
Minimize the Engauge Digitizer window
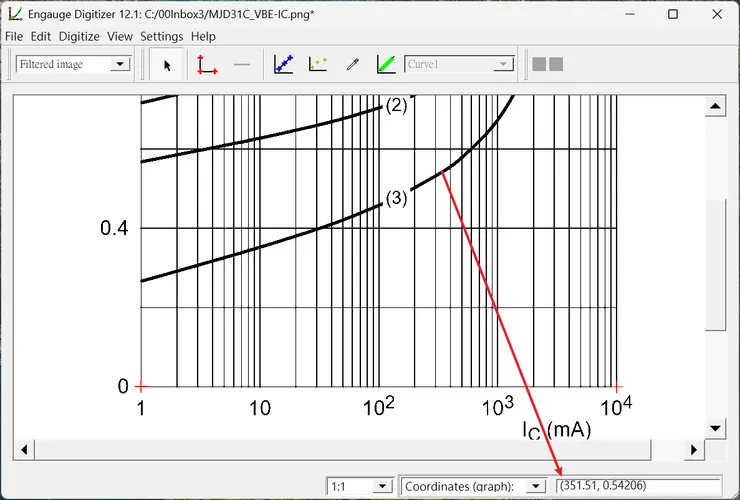pyautogui.click(x=630, y=14)
